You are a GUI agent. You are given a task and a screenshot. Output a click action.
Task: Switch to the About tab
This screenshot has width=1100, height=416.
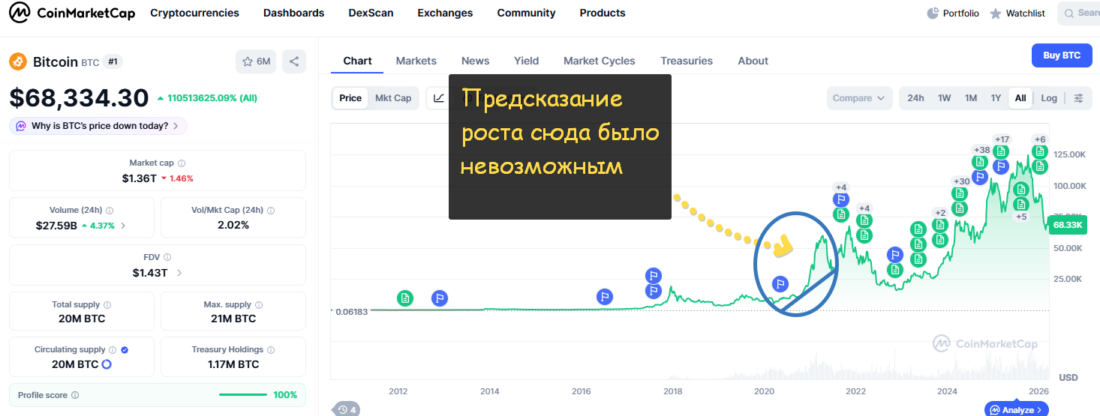click(x=753, y=61)
